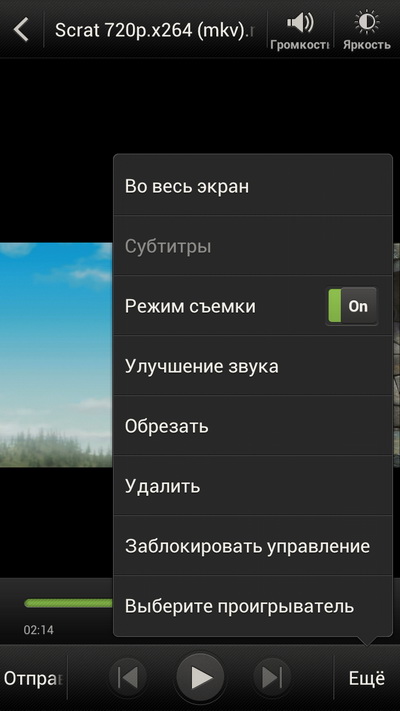Viewport: 400px width, 711px height.
Task: Open Выберите проигрыватель option
Action: (253, 606)
